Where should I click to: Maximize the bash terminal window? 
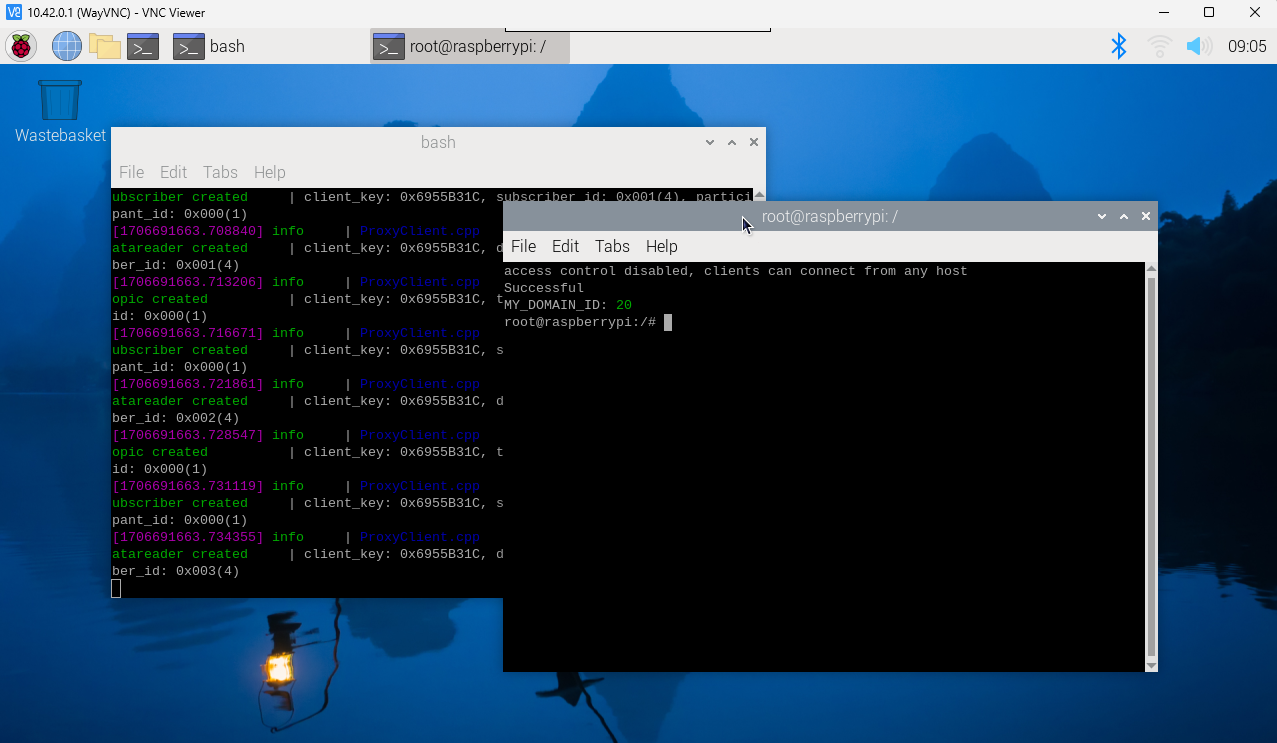click(732, 143)
